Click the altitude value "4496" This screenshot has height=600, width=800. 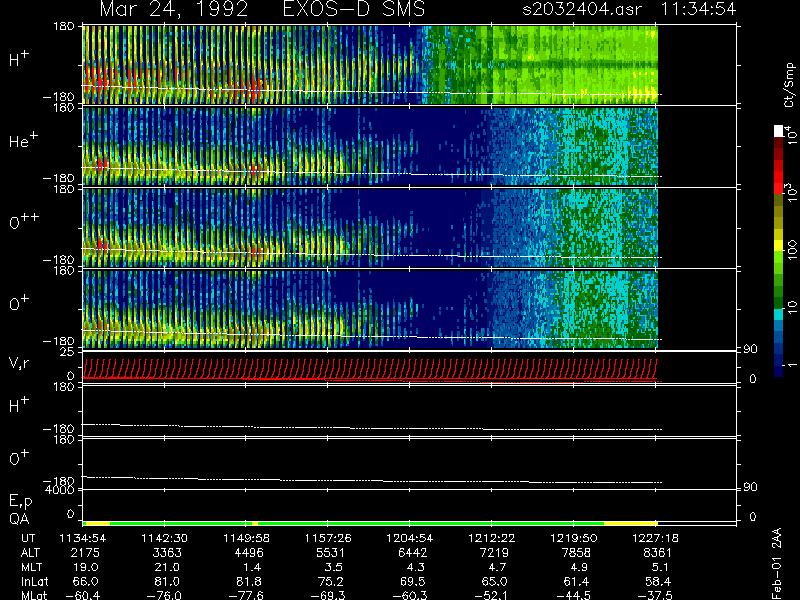(248, 553)
